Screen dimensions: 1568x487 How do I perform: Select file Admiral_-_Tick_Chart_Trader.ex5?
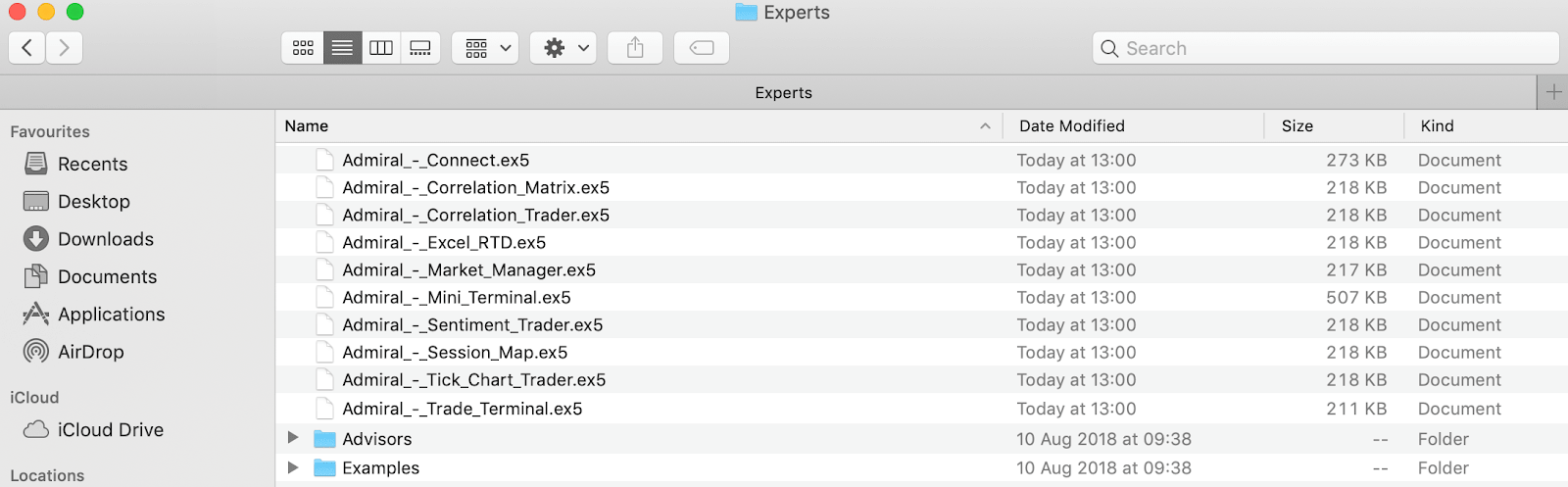tap(473, 379)
